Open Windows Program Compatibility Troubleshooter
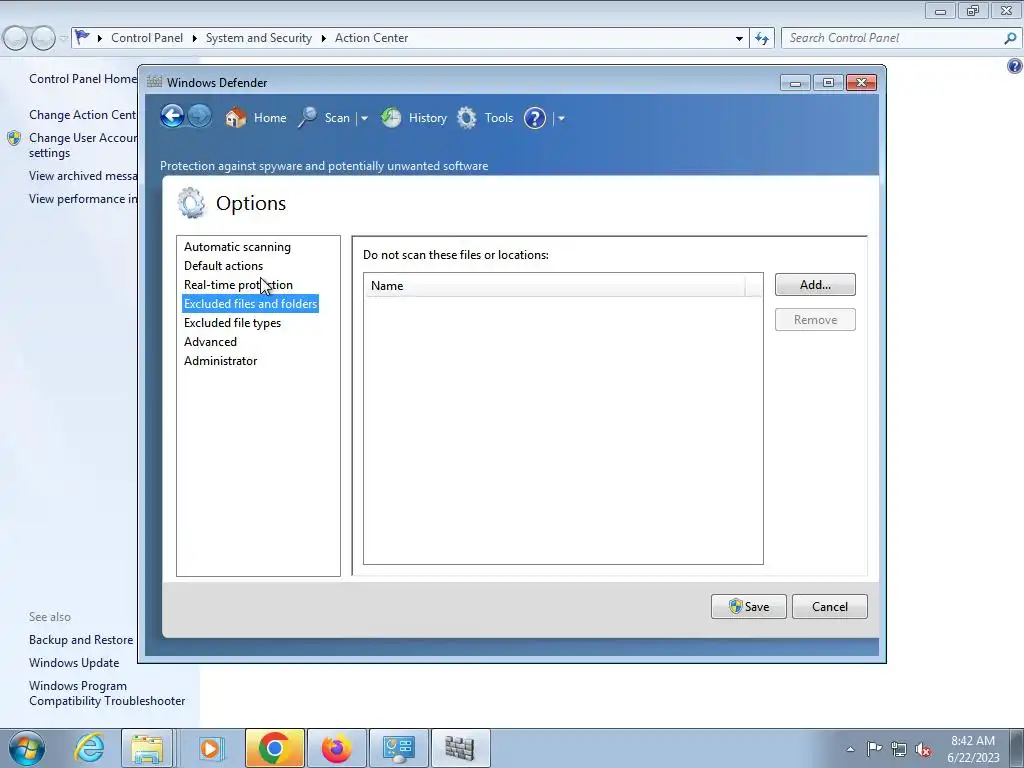This screenshot has height=768, width=1024. 107,693
